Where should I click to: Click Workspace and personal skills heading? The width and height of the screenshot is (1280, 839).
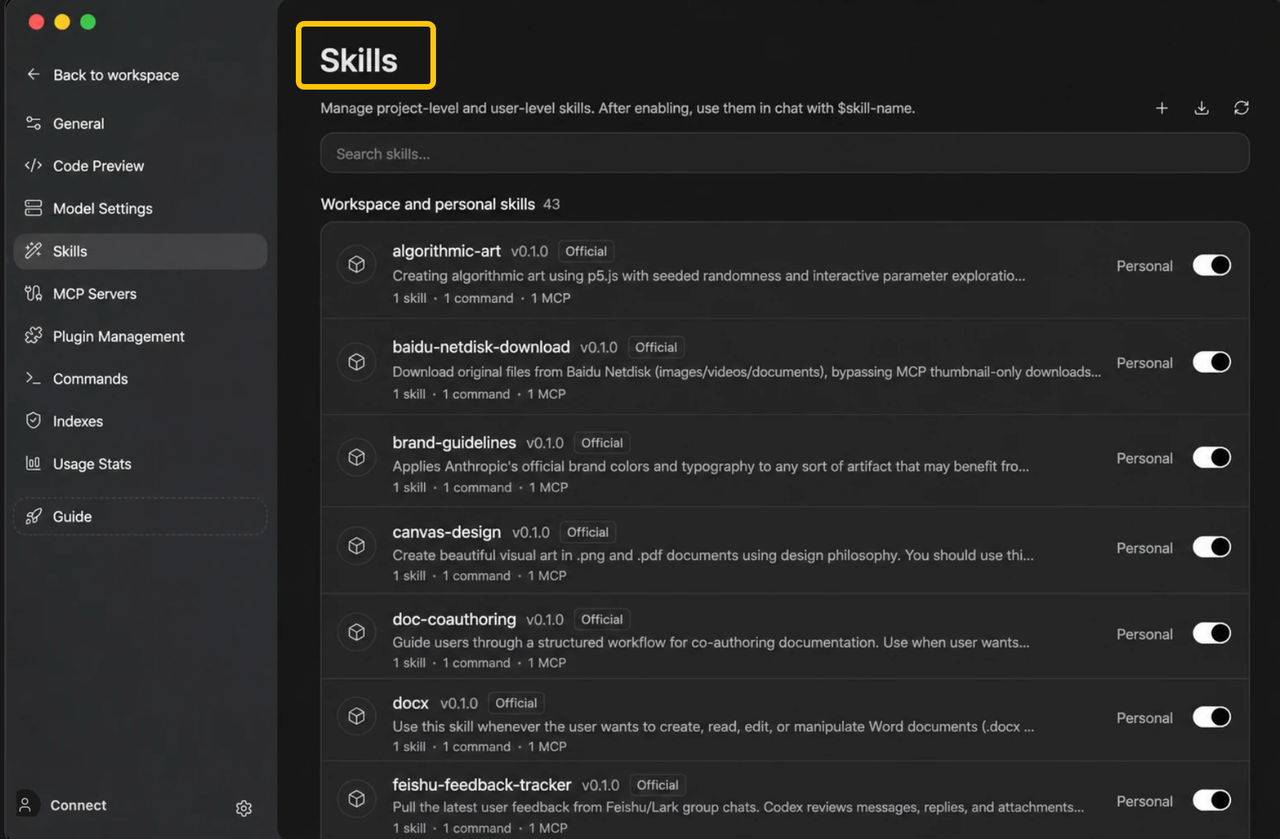[x=428, y=204]
